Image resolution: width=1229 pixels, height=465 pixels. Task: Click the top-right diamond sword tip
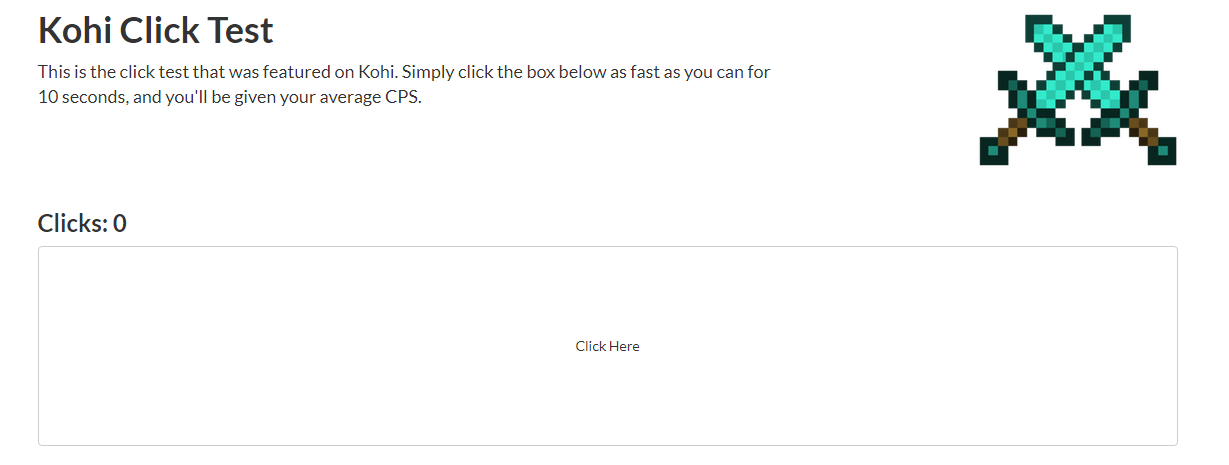pyautogui.click(x=1119, y=25)
